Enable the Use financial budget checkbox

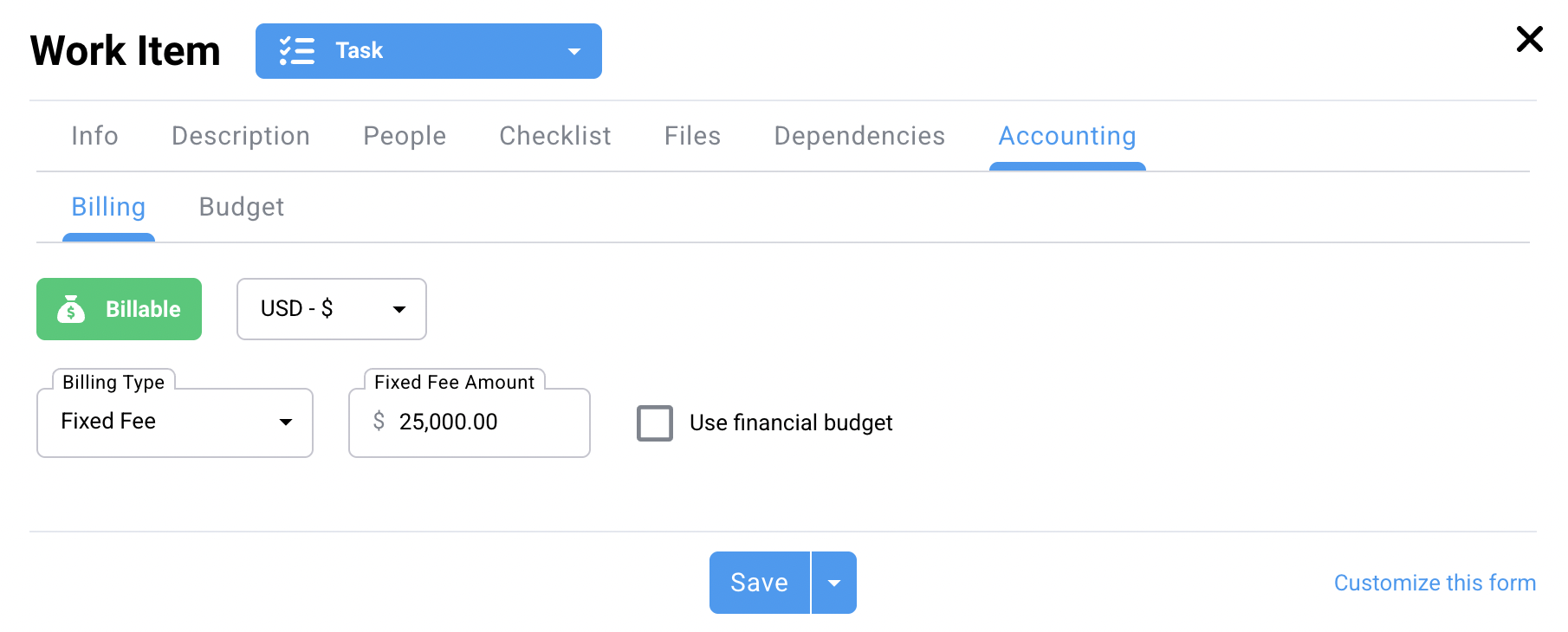[x=655, y=423]
